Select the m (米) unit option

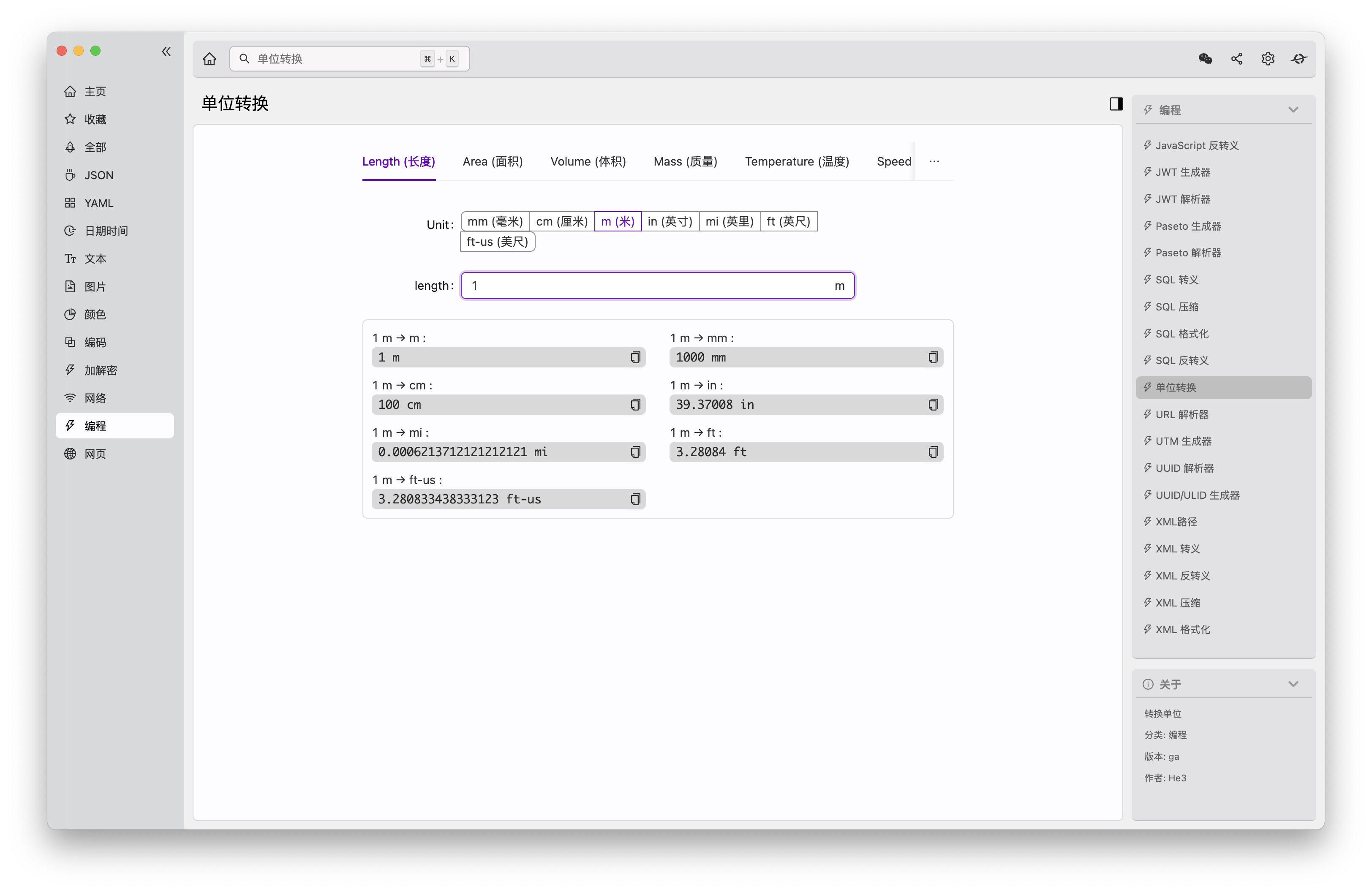coord(618,221)
